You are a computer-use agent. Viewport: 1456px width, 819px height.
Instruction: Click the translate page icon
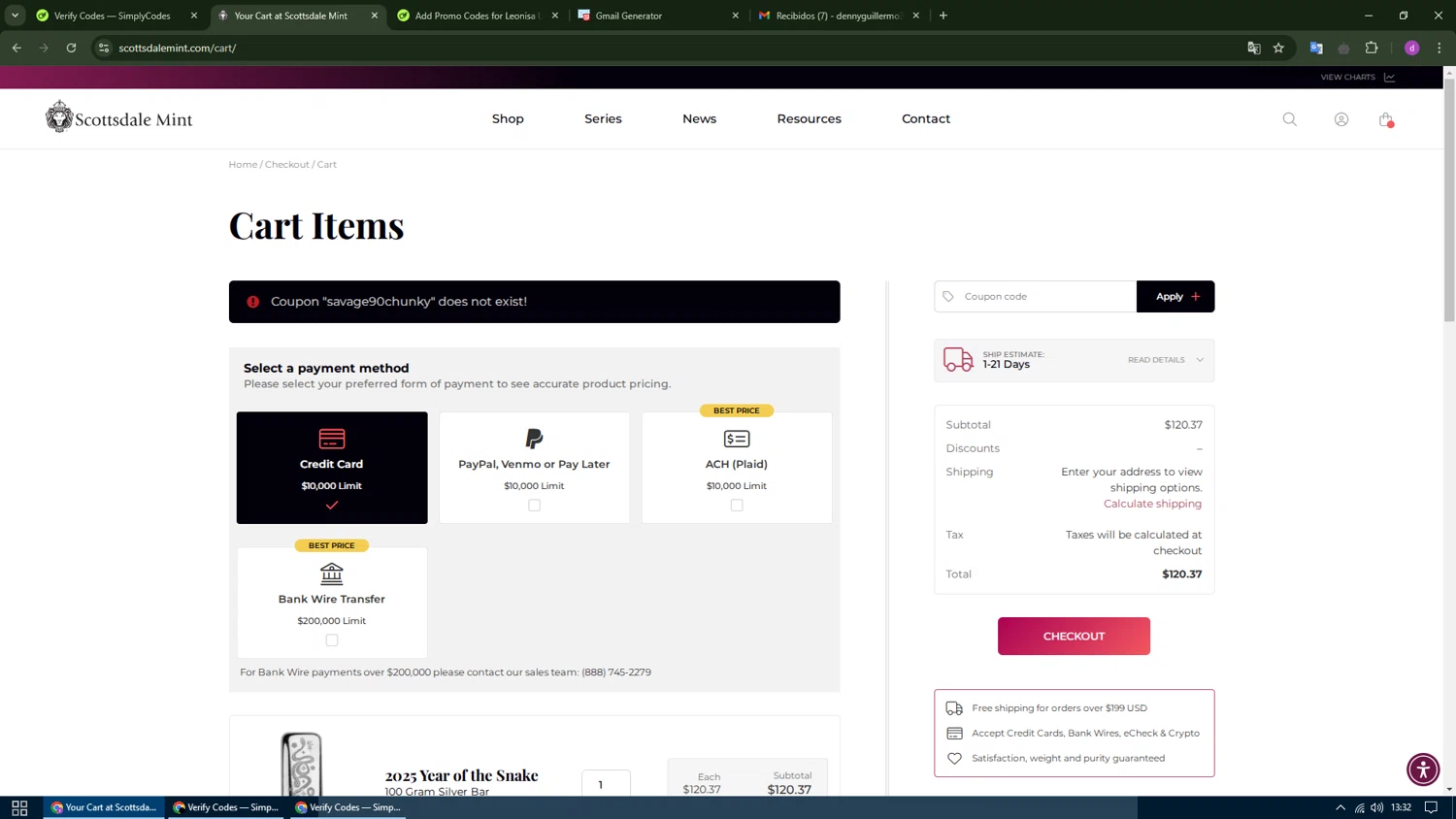pyautogui.click(x=1253, y=48)
